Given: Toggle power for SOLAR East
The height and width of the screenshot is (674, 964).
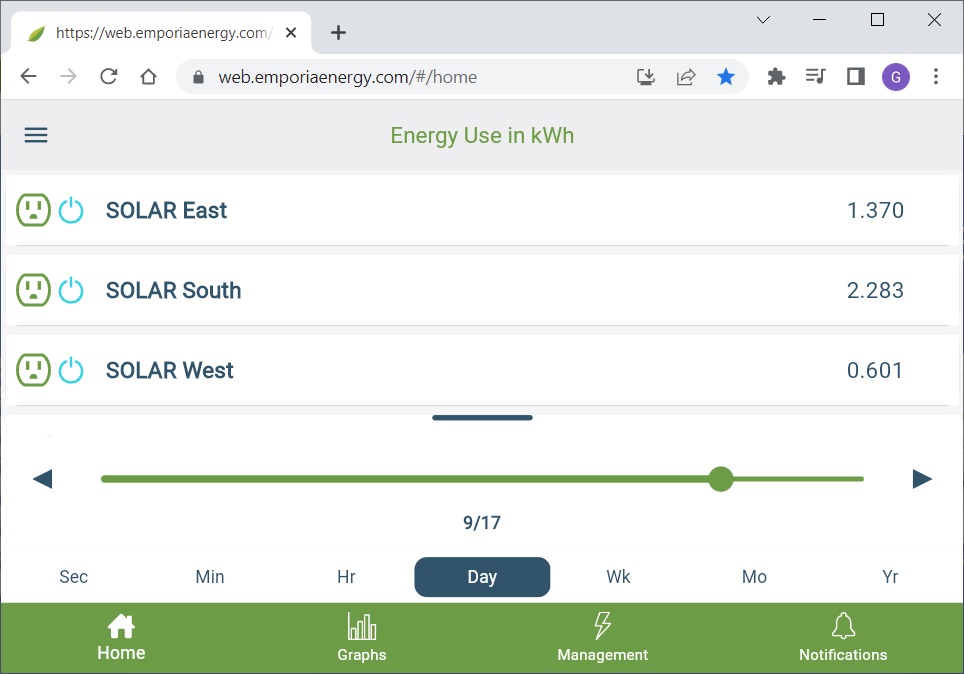Looking at the screenshot, I should click(x=71, y=210).
